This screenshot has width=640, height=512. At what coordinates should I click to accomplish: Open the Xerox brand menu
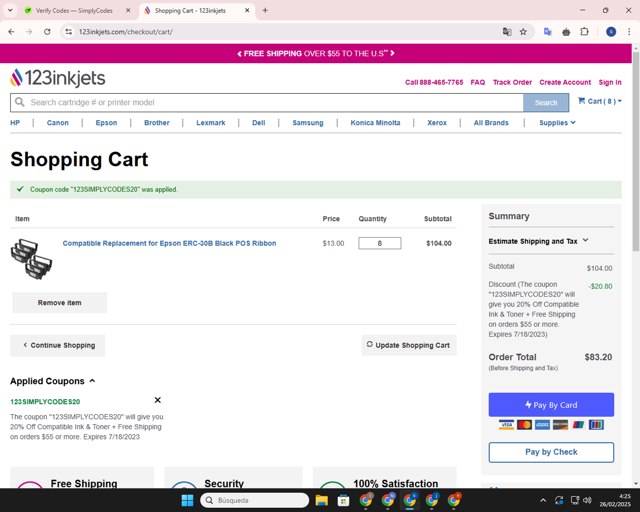437,123
